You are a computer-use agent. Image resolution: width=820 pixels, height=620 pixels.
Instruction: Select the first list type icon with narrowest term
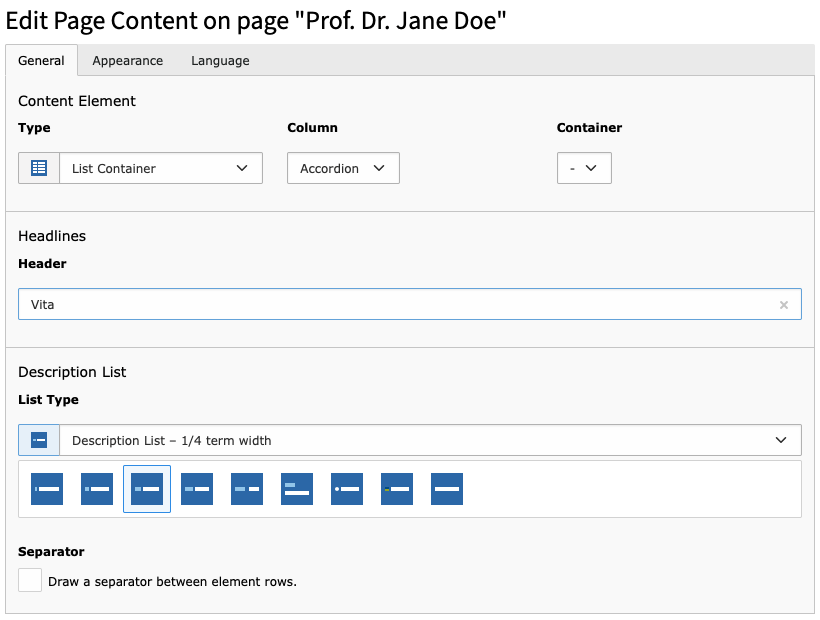[47, 489]
